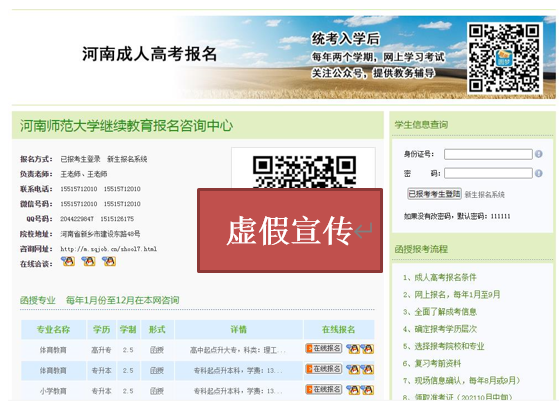Click QQ number 2044229847
This screenshot has height=410, width=559.
click(77, 219)
